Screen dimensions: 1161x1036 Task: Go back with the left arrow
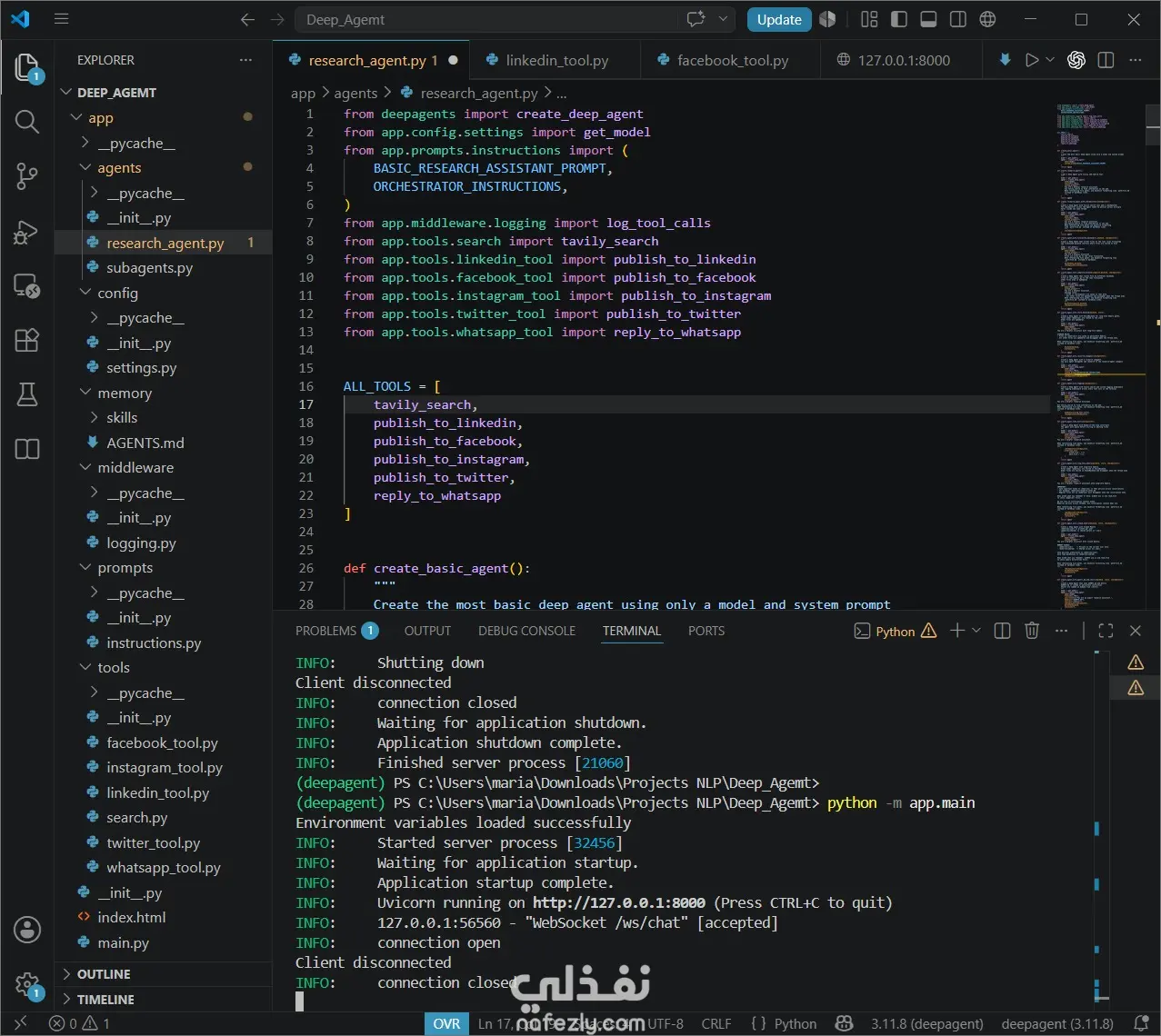click(247, 19)
